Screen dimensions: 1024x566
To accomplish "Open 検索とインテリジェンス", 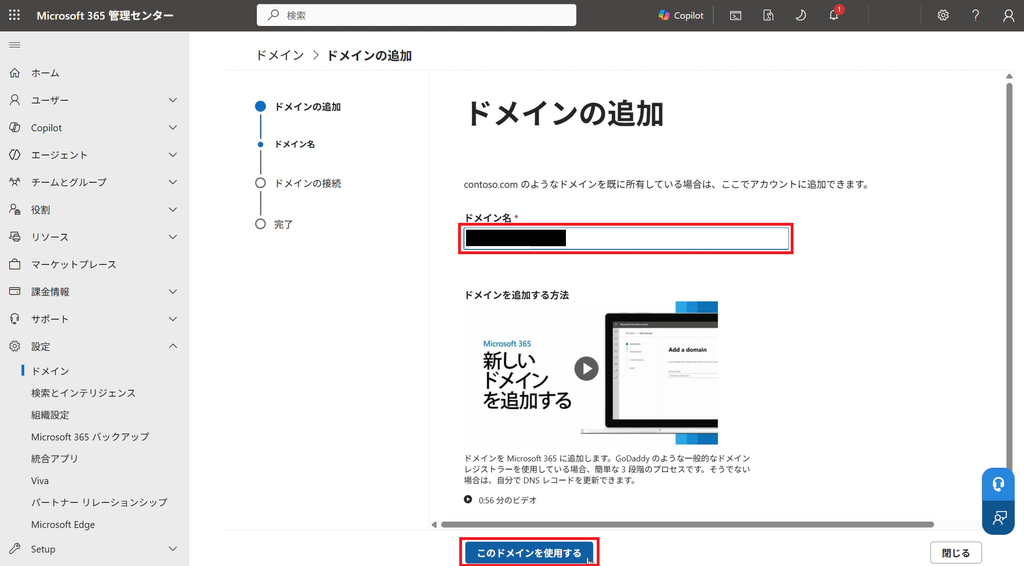I will 84,393.
